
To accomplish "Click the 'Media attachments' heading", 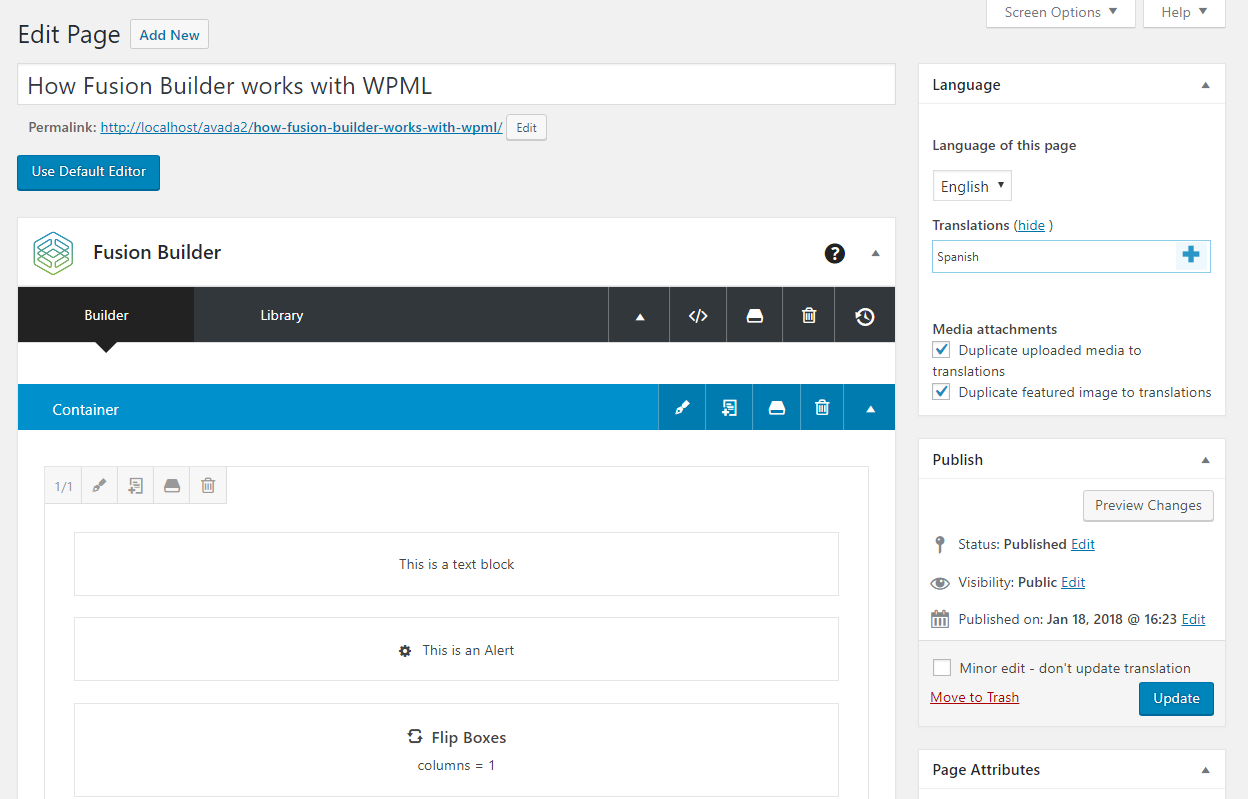I will pos(995,329).
